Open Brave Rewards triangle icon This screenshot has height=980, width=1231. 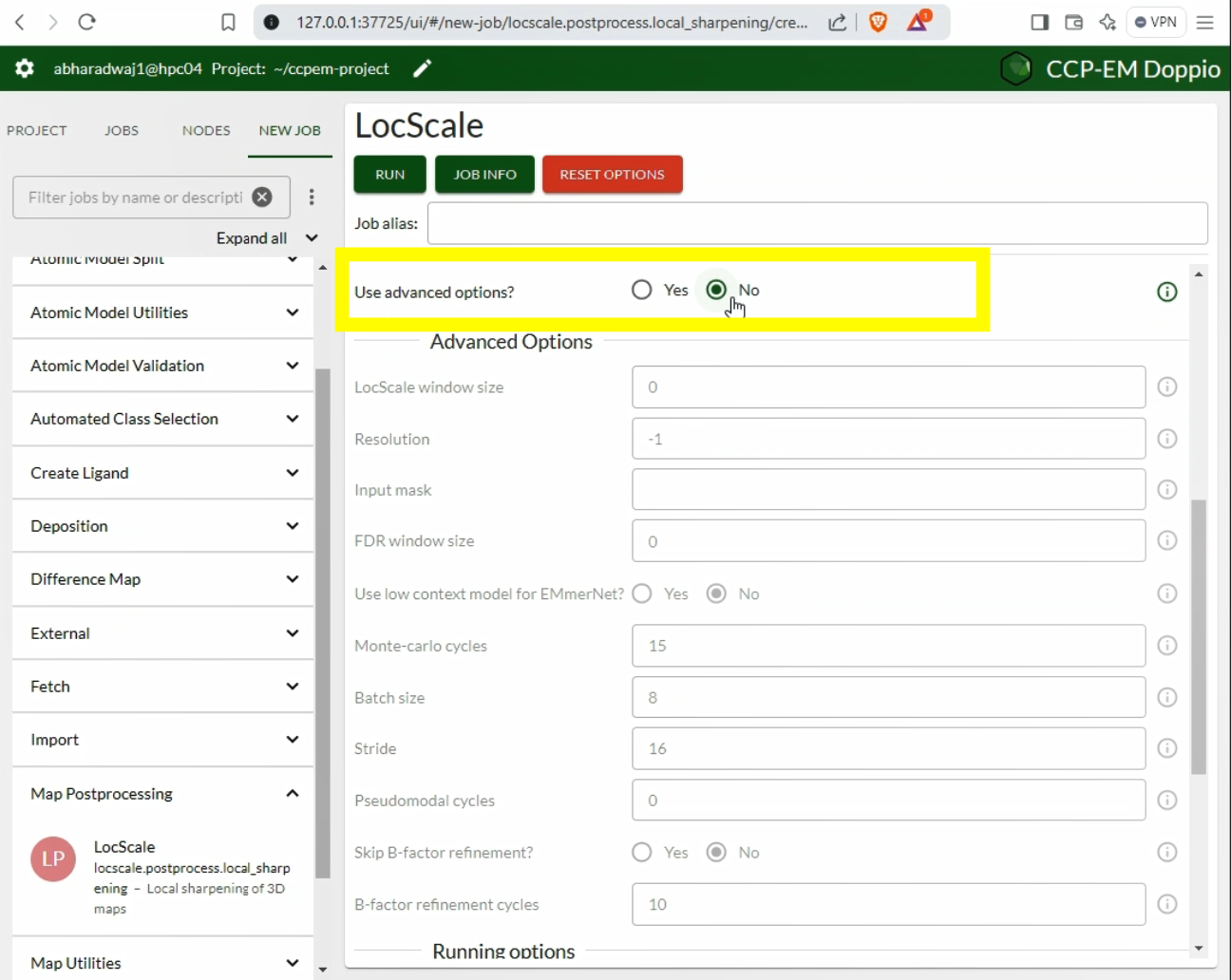918,21
